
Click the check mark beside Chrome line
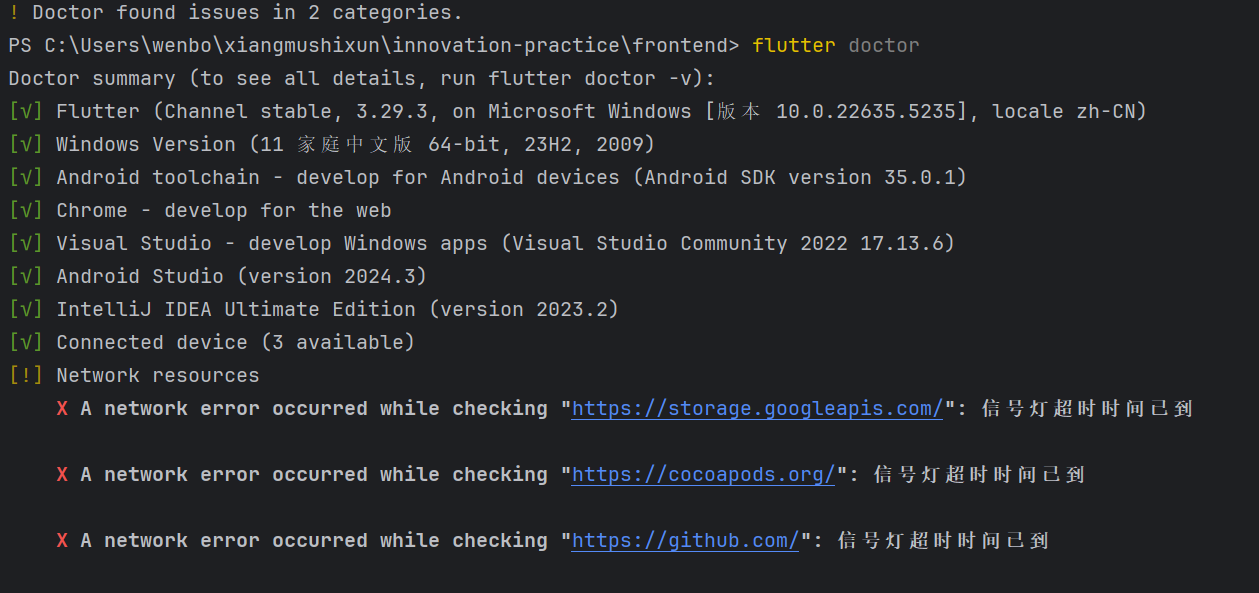[x=26, y=210]
